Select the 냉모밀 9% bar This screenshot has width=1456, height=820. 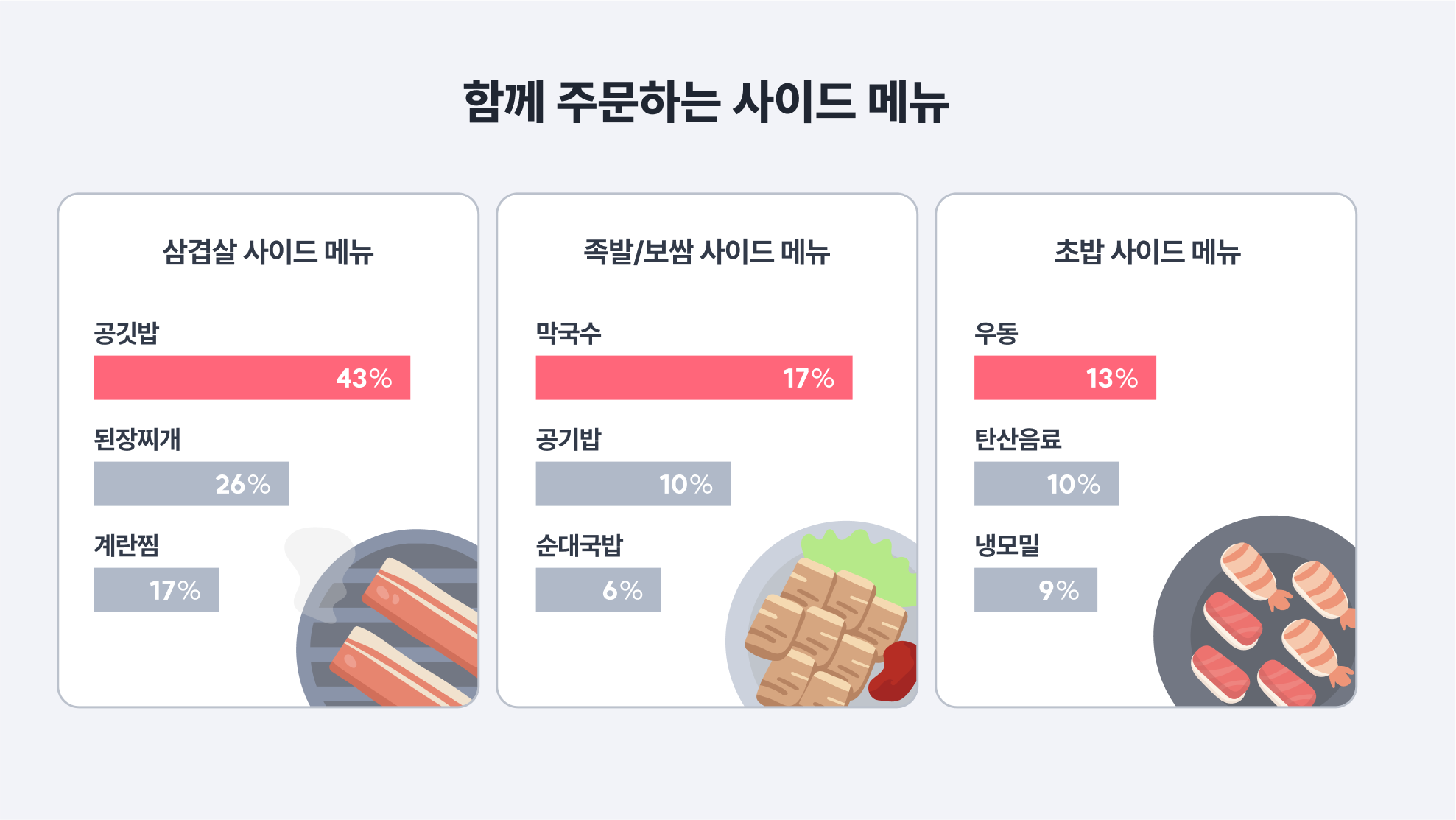click(1035, 590)
